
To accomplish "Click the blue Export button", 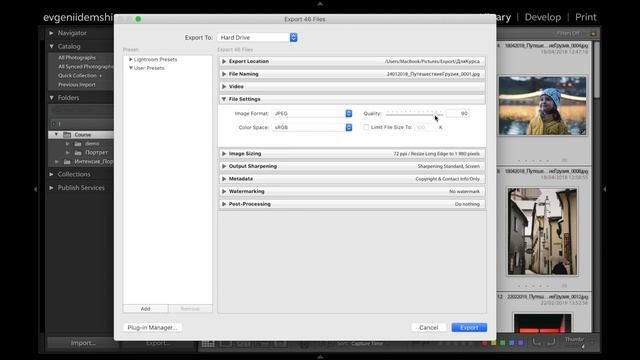I will pyautogui.click(x=469, y=327).
